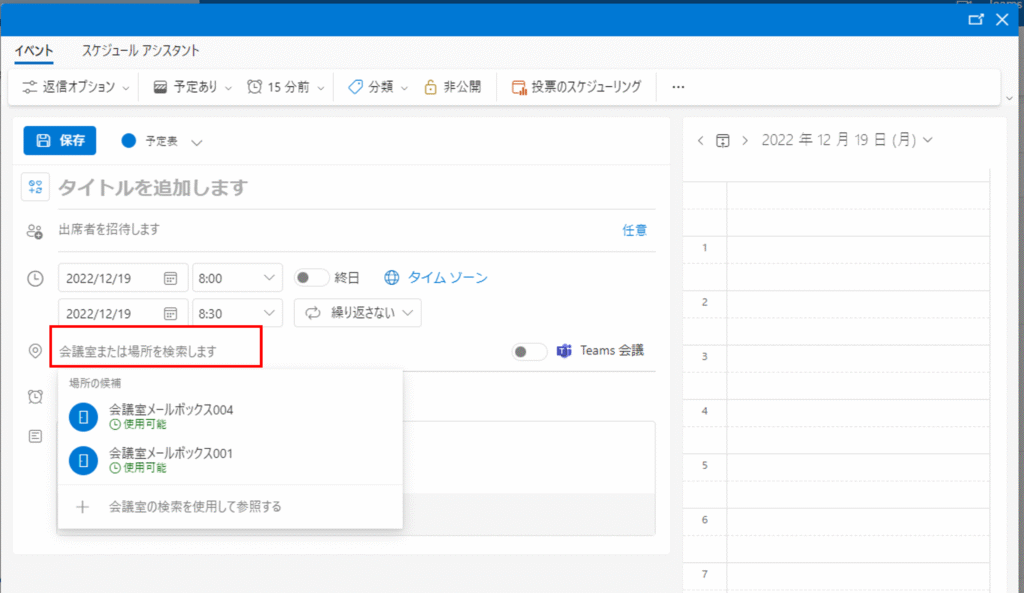The width and height of the screenshot is (1024, 593).
Task: Click the 保存 save button
Action: tap(60, 140)
